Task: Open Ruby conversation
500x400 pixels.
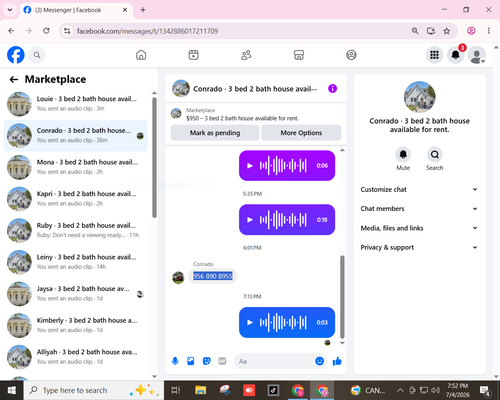Action: 75,231
